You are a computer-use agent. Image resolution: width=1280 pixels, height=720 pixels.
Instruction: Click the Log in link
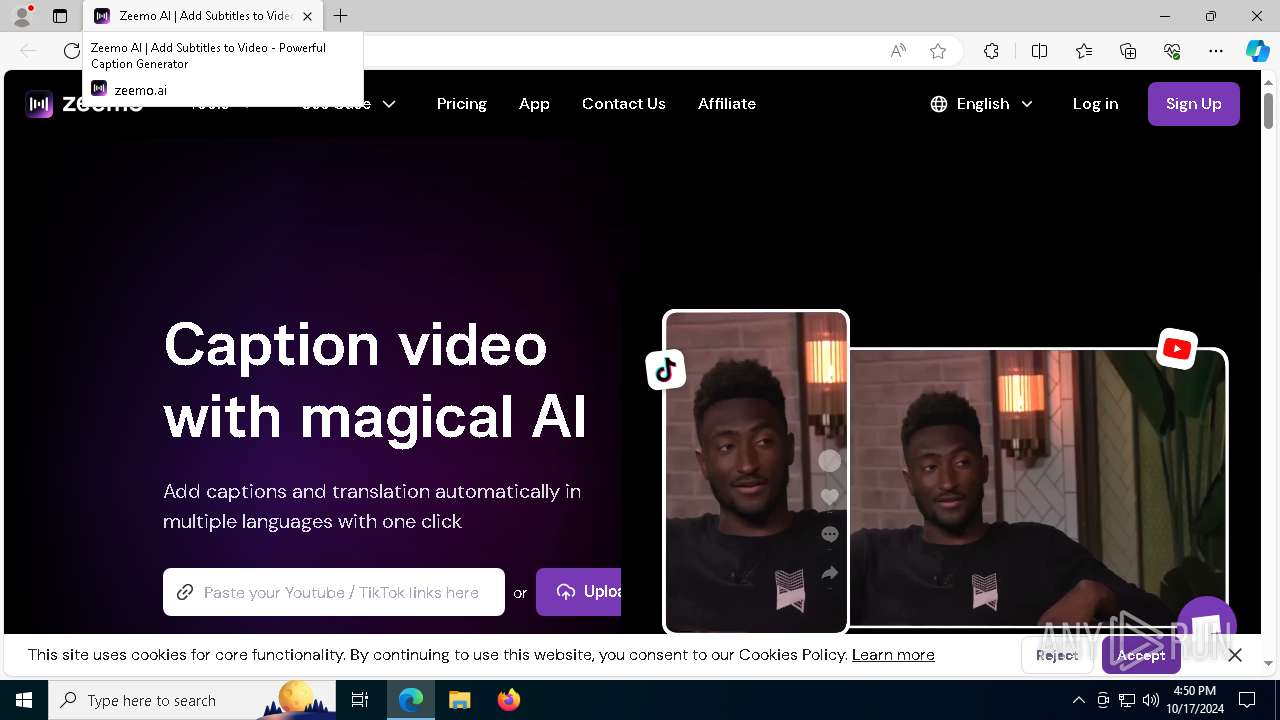coord(1095,104)
